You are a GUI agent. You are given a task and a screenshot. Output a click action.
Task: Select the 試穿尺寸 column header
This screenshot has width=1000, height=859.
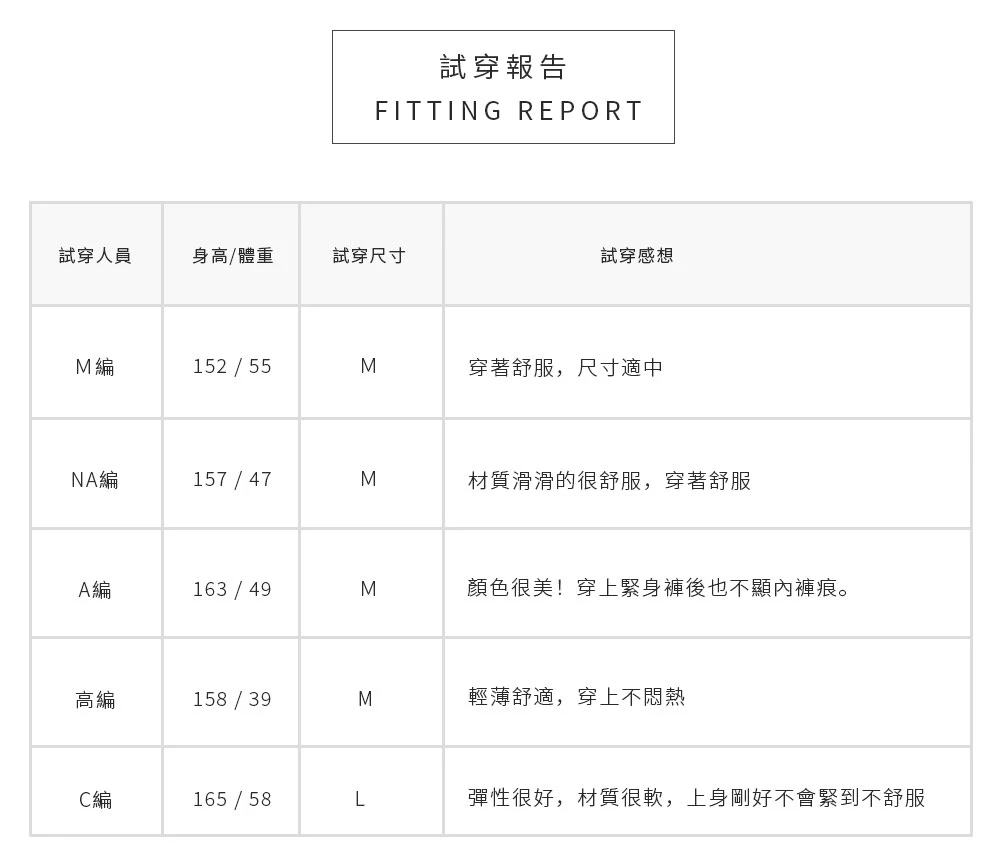[369, 256]
